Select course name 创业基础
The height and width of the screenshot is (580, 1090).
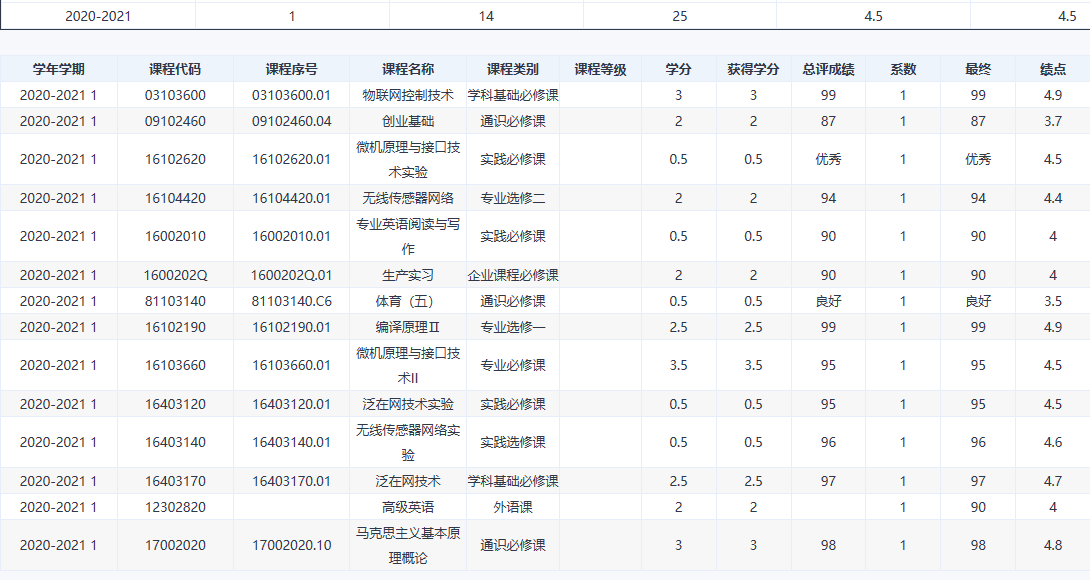408,121
